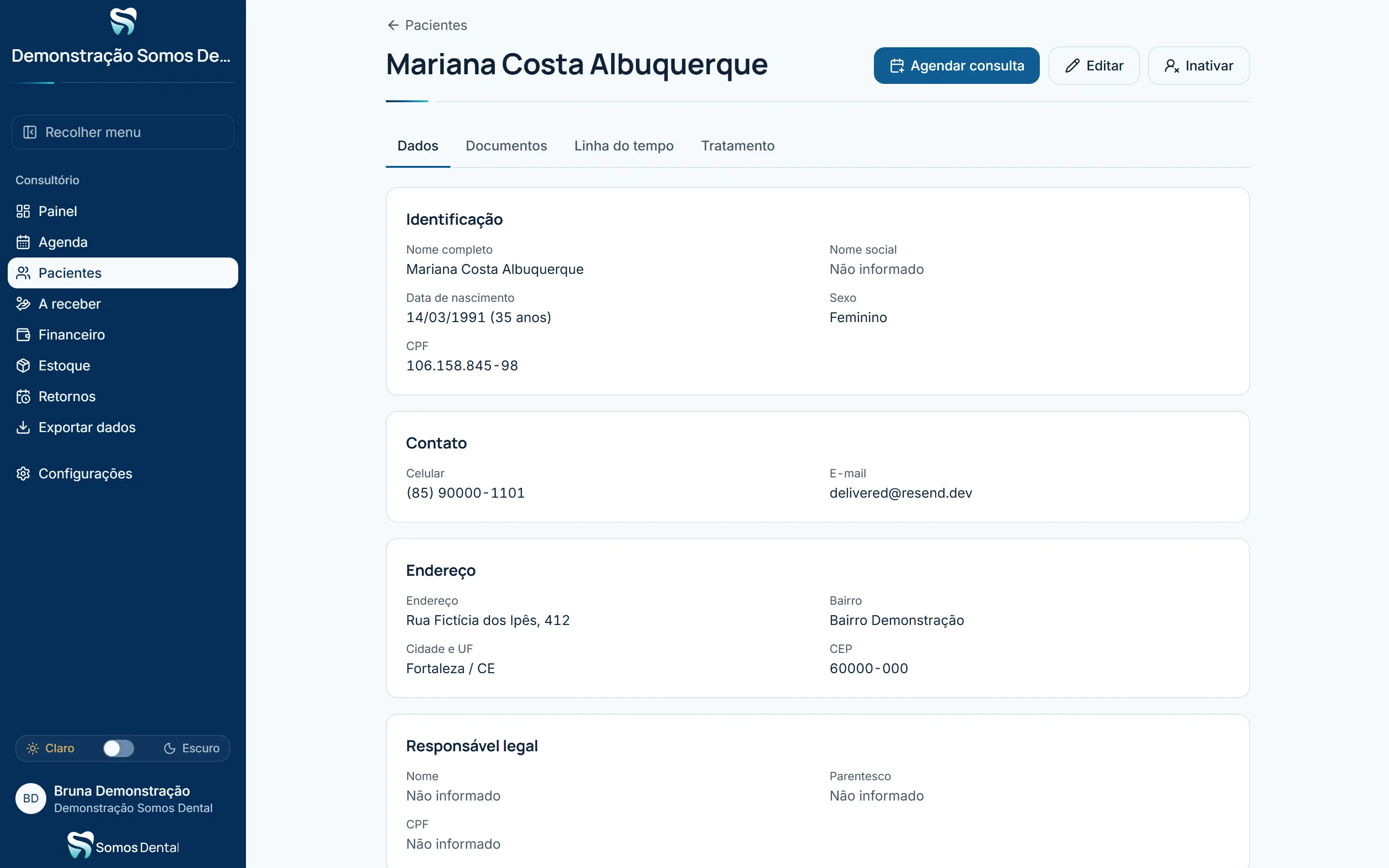Click the Retornos calendar-clock icon

pos(23,397)
